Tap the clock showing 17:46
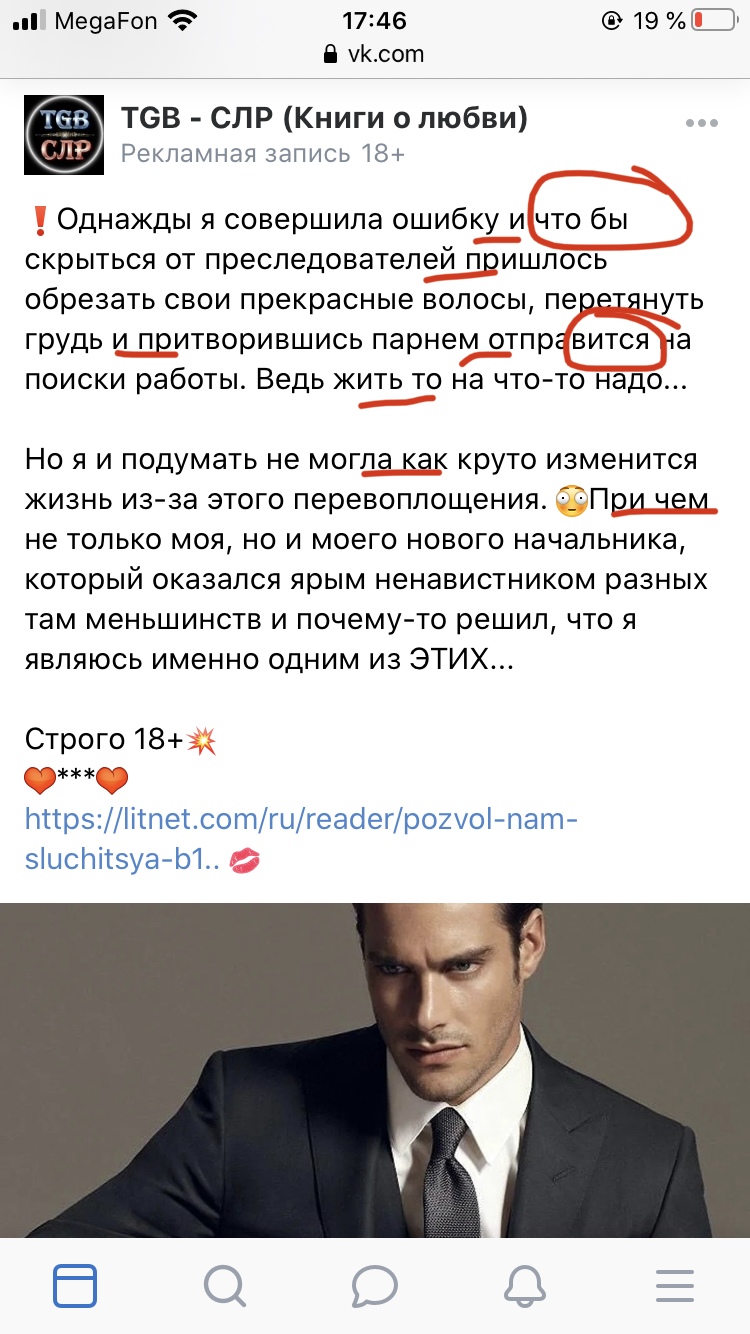Screen dimensions: 750x1334 pyautogui.click(x=374, y=20)
